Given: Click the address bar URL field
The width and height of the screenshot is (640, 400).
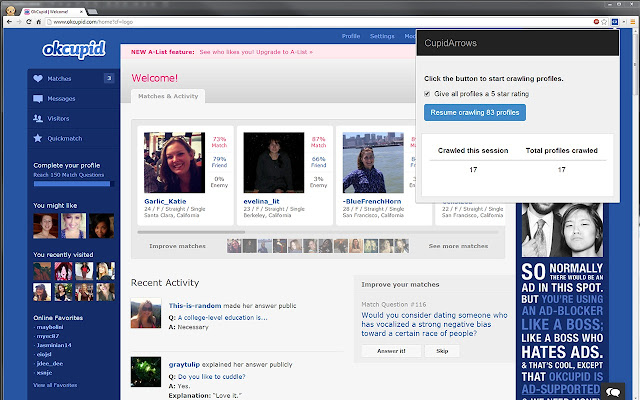Looking at the screenshot, I should tap(318, 22).
